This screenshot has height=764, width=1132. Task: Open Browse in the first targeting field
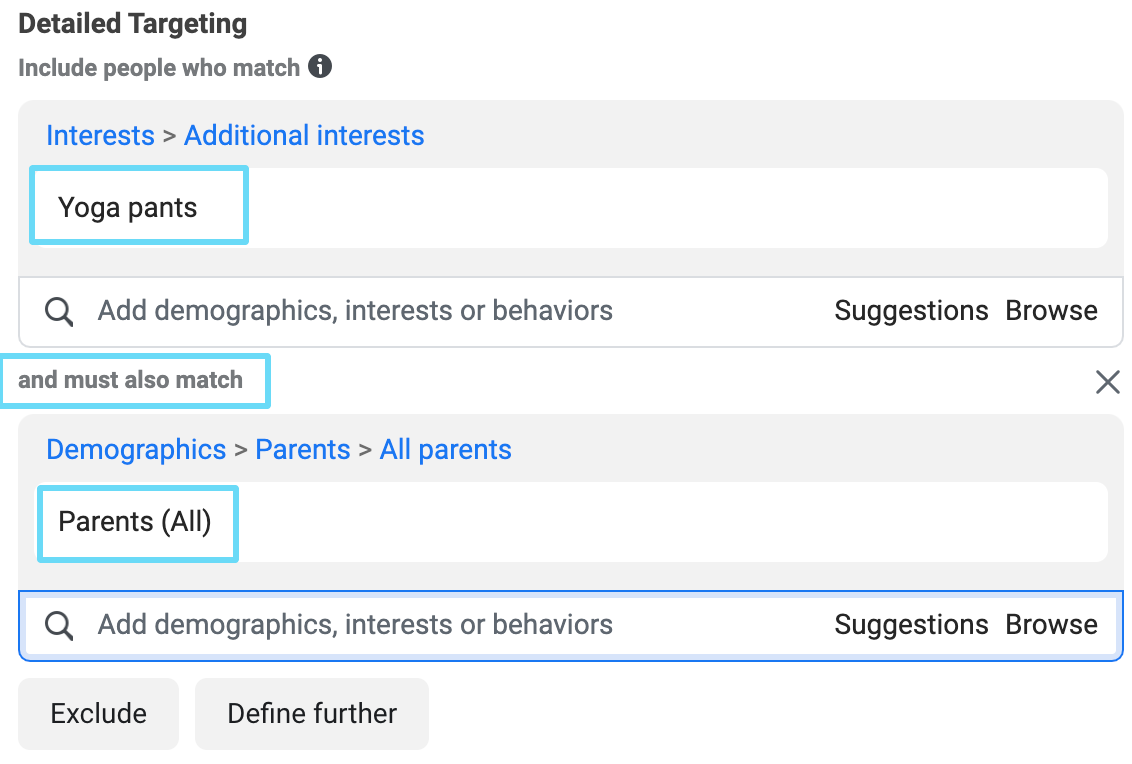1051,311
